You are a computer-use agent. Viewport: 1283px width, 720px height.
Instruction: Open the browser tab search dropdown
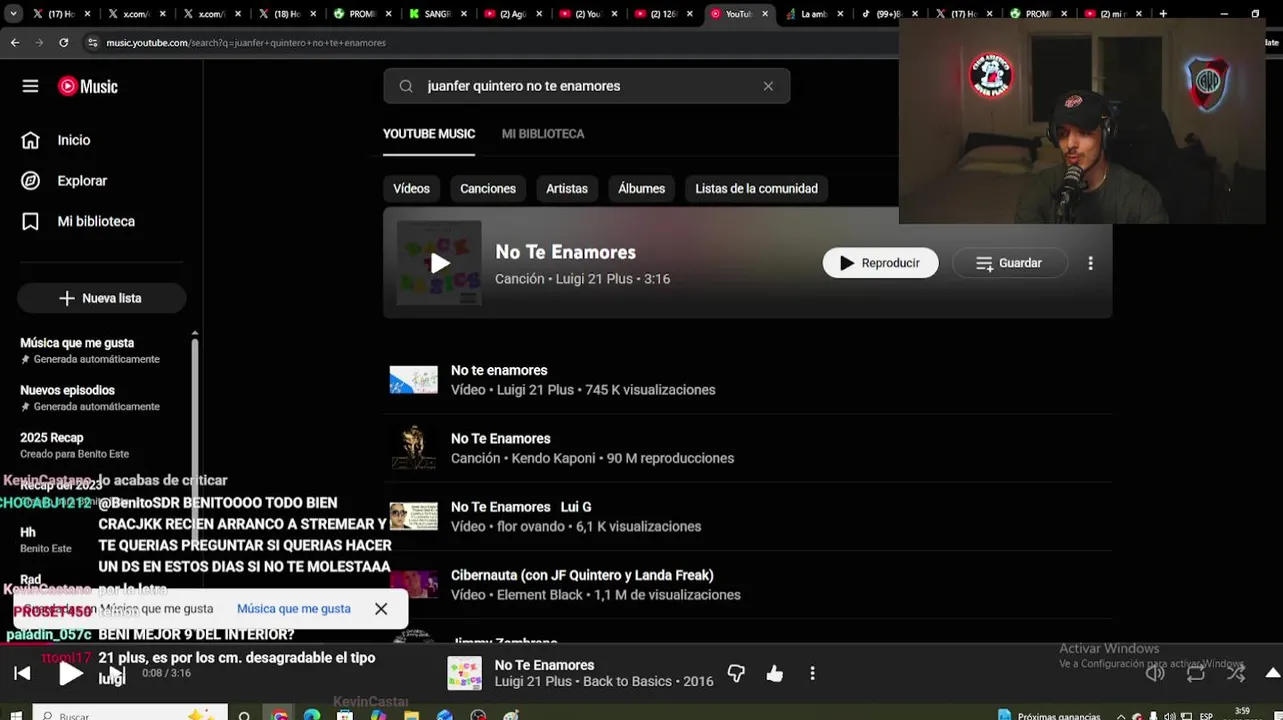[x=13, y=14]
